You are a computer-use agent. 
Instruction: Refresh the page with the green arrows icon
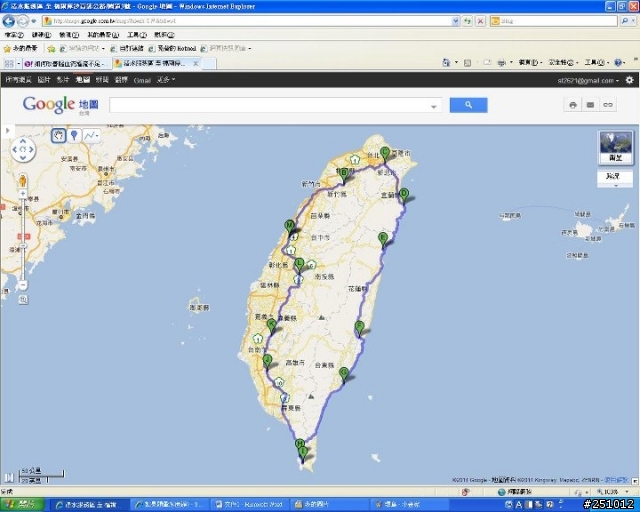[x=468, y=21]
